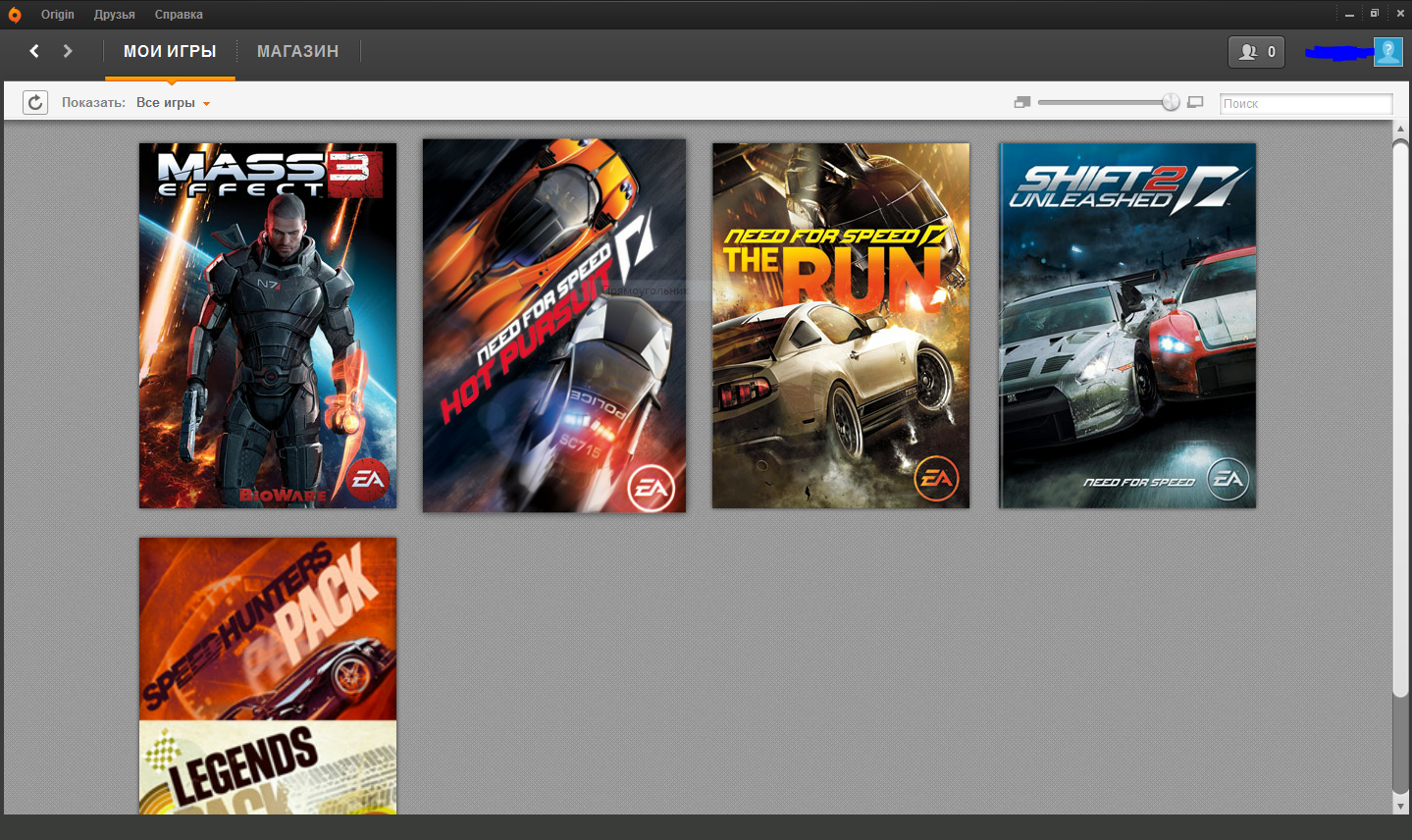Click the scrollbar up arrow
Viewport: 1412px width, 840px height.
point(1400,129)
